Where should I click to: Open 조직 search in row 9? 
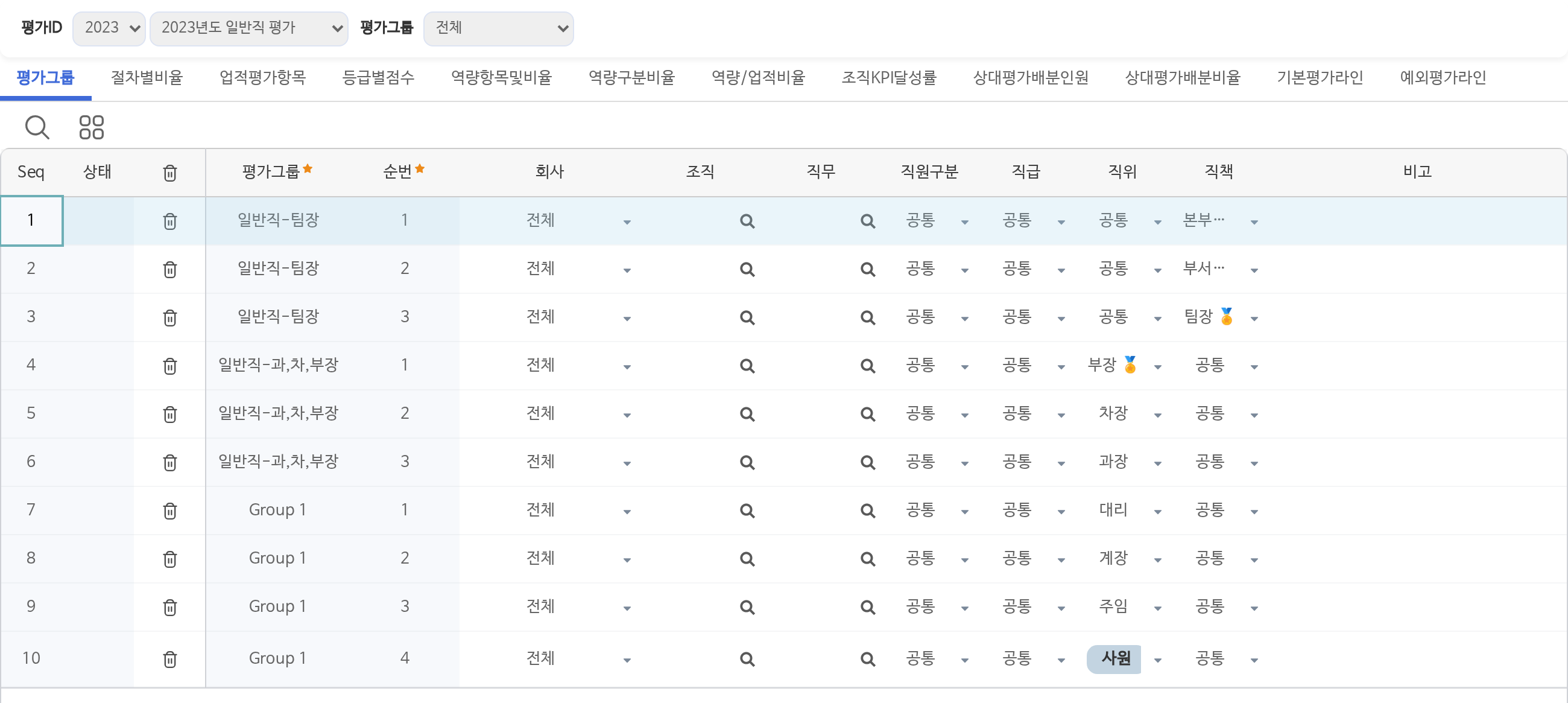click(x=747, y=608)
